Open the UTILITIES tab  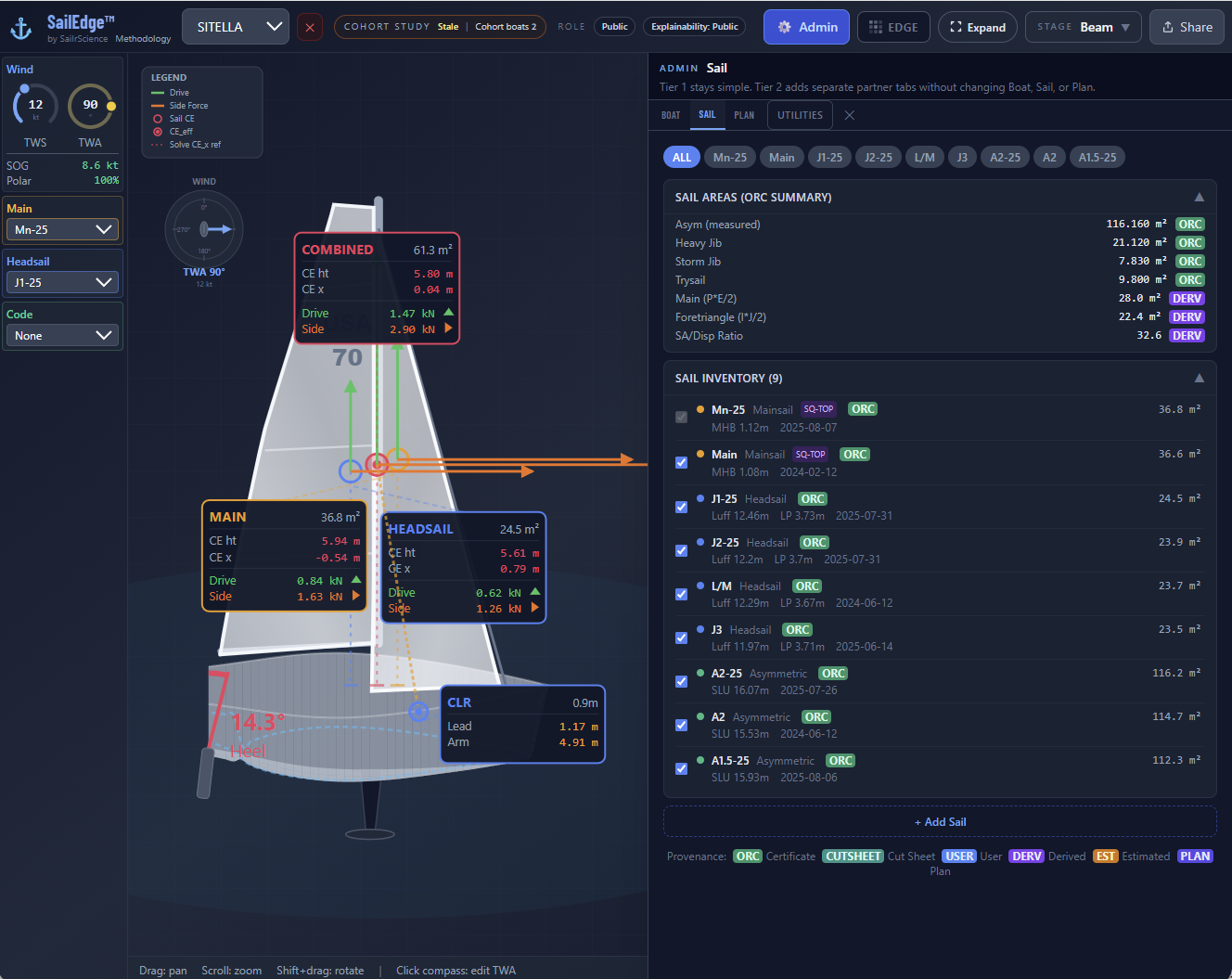click(800, 115)
